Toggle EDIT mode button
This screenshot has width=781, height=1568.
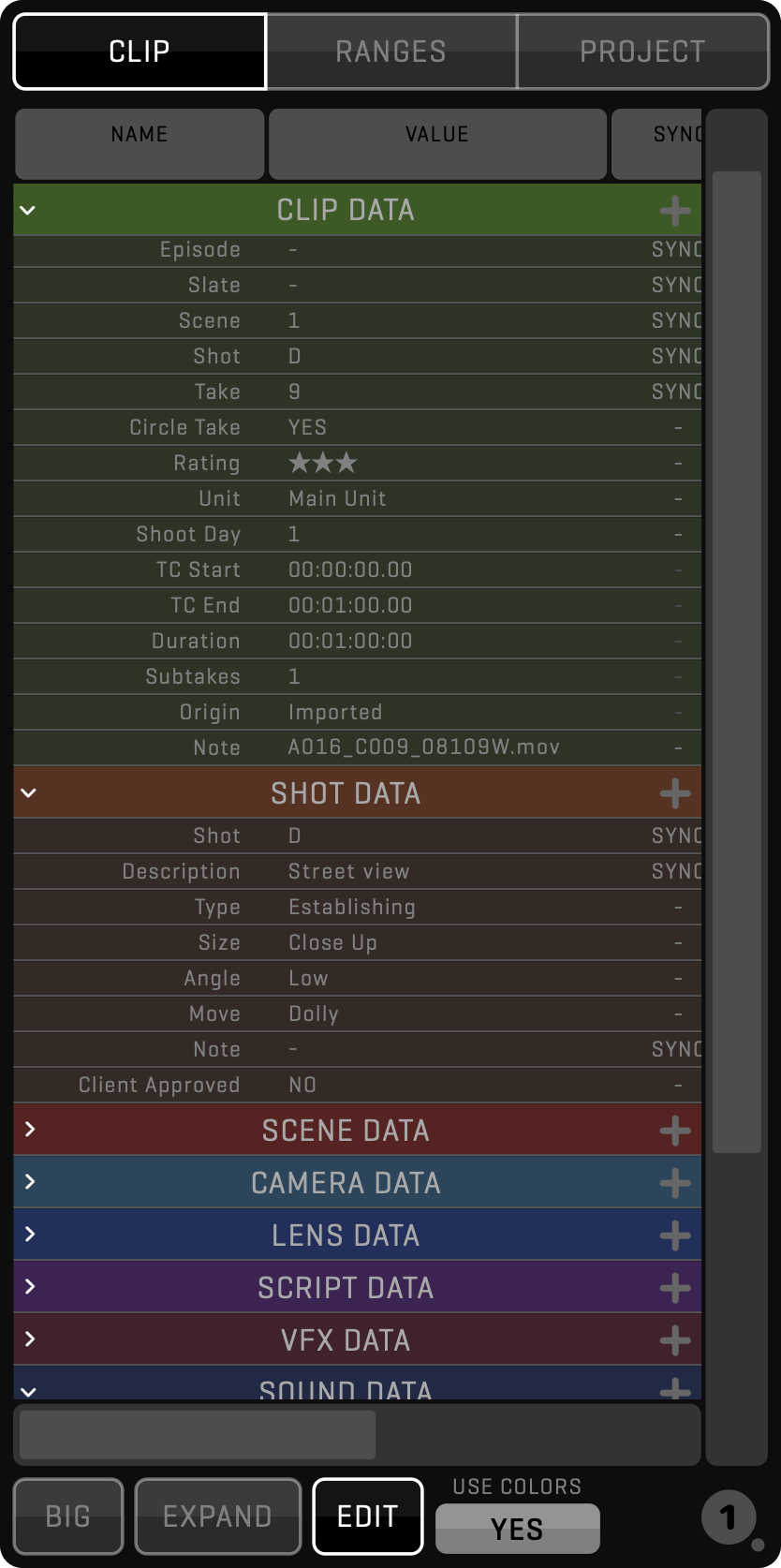367,1516
